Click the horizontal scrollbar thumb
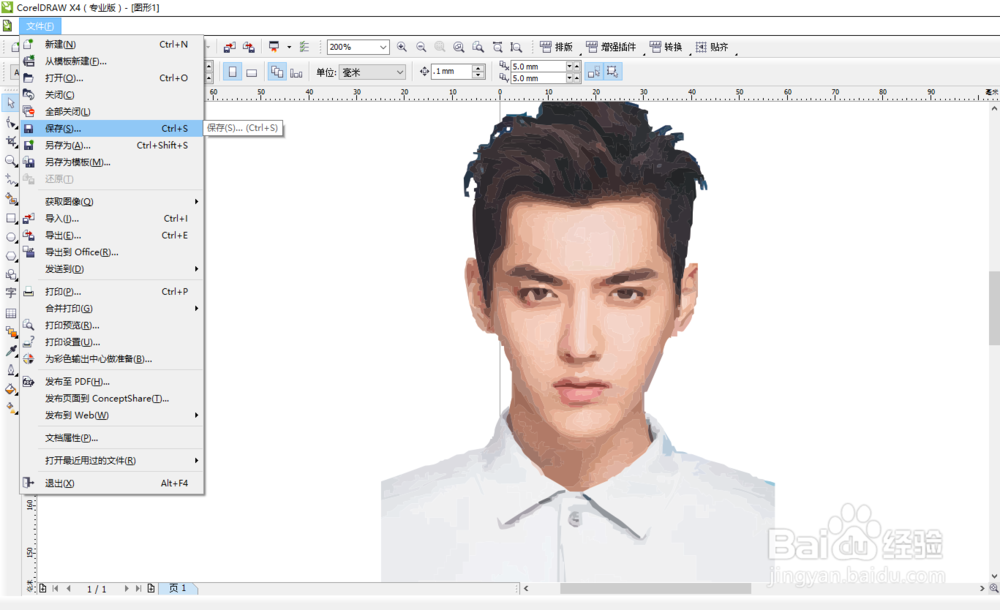1000x610 pixels. pos(655,588)
